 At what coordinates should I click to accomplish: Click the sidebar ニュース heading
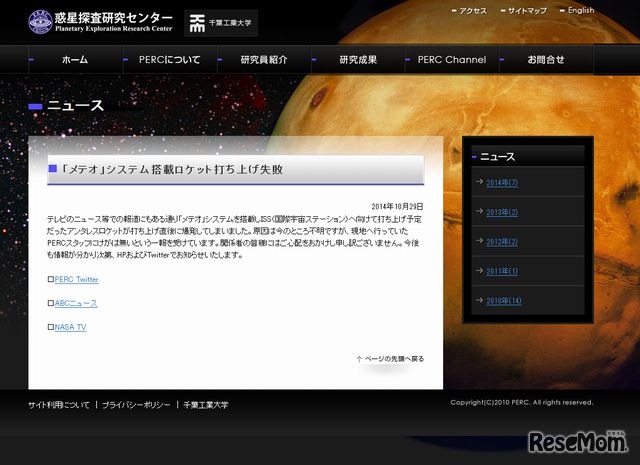coord(497,157)
